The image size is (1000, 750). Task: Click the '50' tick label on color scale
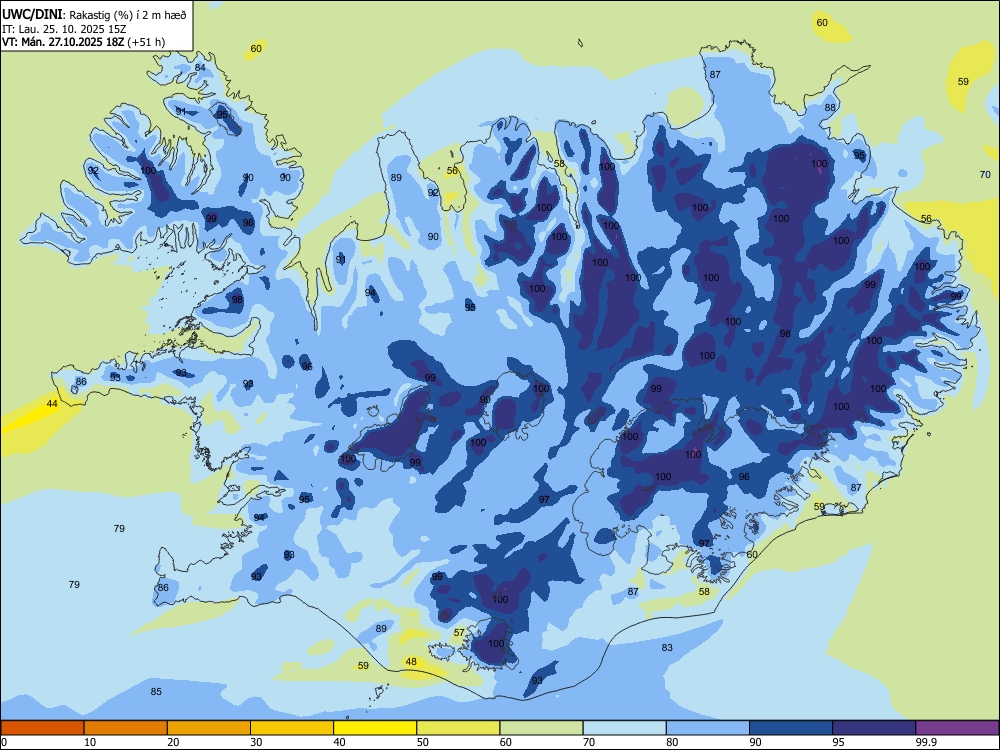point(422,742)
